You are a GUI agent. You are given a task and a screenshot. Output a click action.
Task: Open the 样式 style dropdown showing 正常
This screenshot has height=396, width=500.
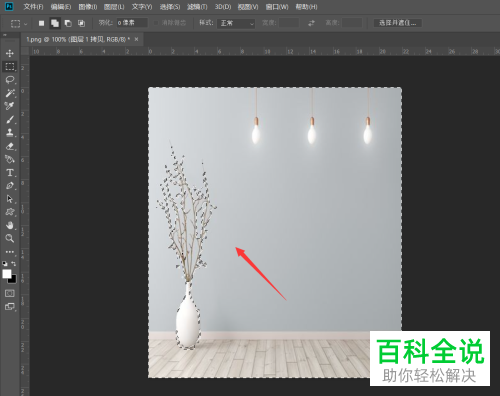click(x=236, y=23)
